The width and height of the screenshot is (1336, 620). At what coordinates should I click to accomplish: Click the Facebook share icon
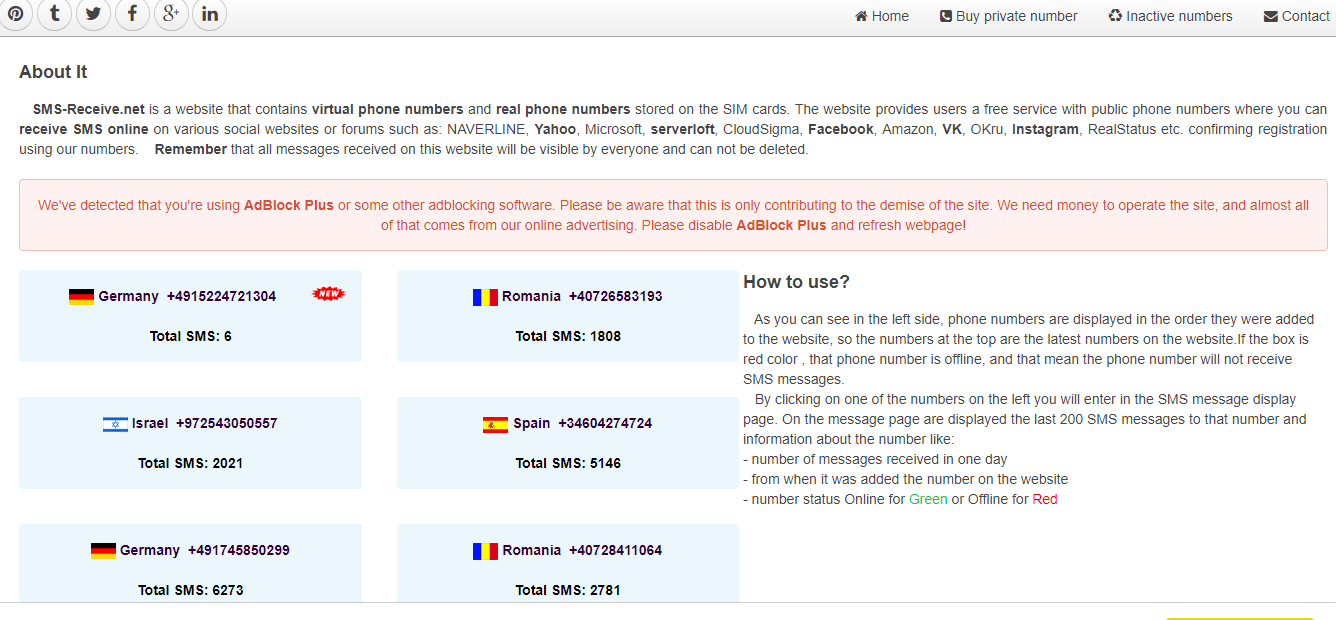coord(132,14)
